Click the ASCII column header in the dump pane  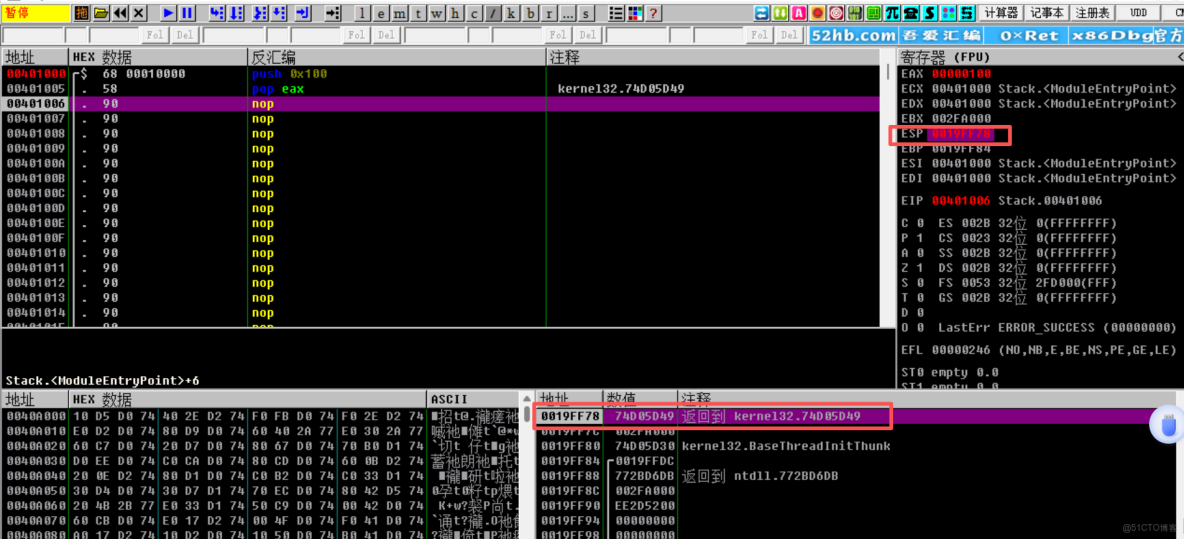point(474,399)
